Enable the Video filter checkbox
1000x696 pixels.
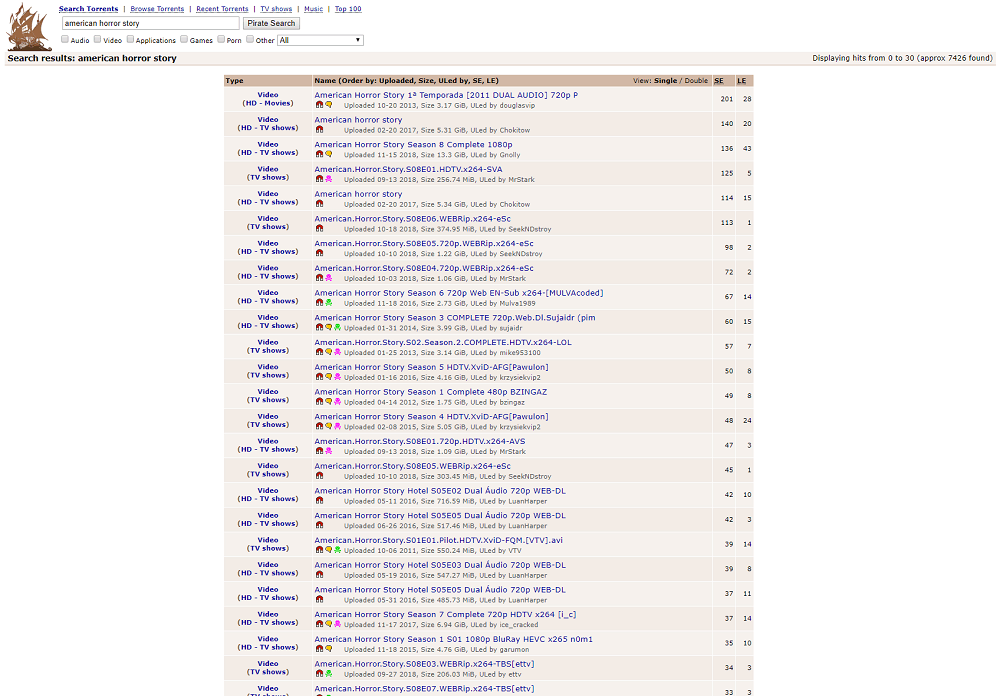[98, 40]
